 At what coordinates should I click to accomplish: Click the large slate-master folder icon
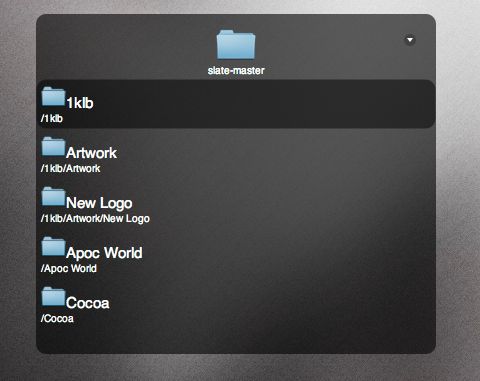pos(236,45)
